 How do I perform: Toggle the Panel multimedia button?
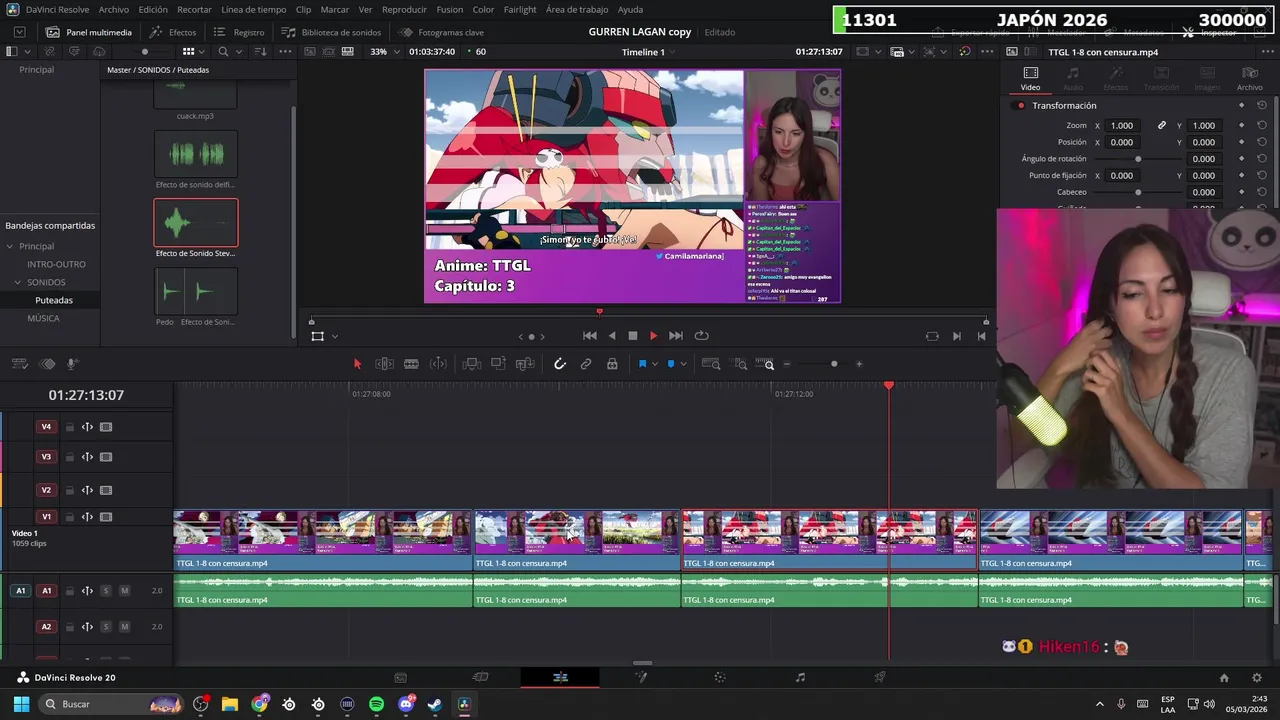tap(89, 32)
